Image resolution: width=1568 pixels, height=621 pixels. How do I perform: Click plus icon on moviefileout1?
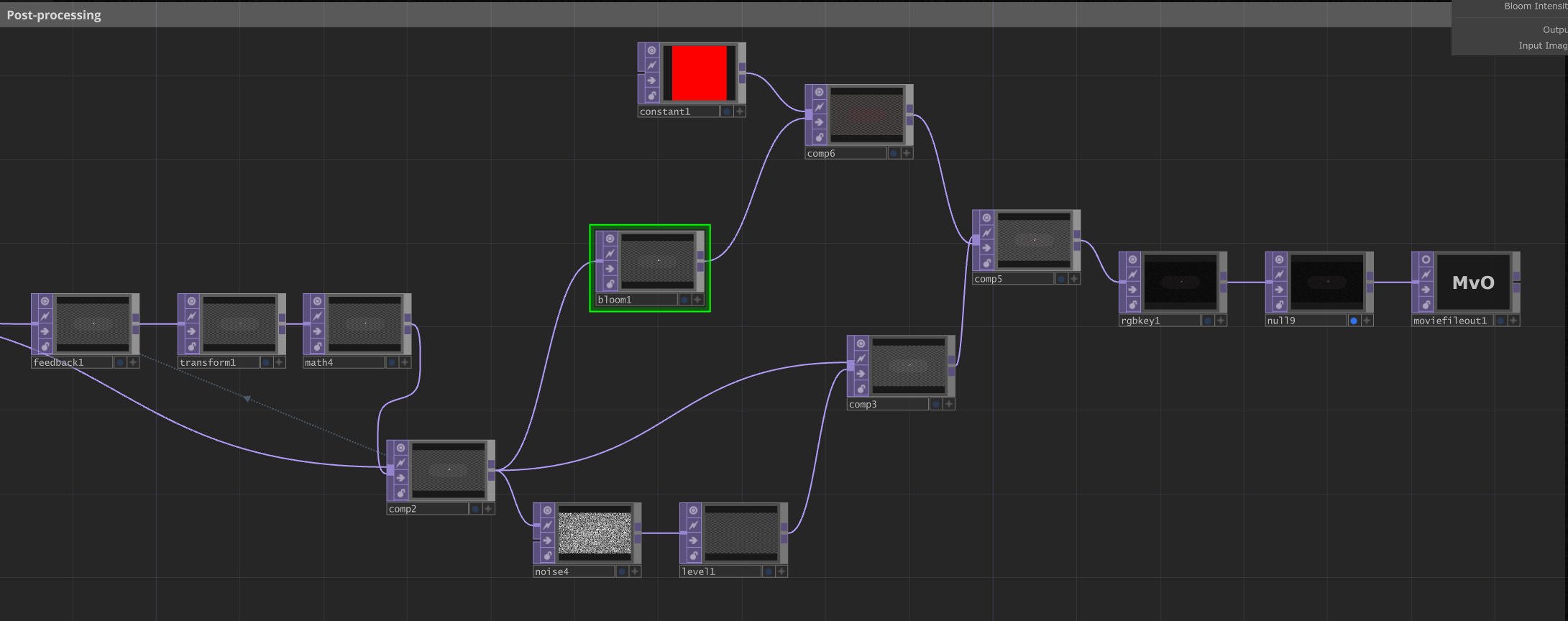pyautogui.click(x=1513, y=321)
